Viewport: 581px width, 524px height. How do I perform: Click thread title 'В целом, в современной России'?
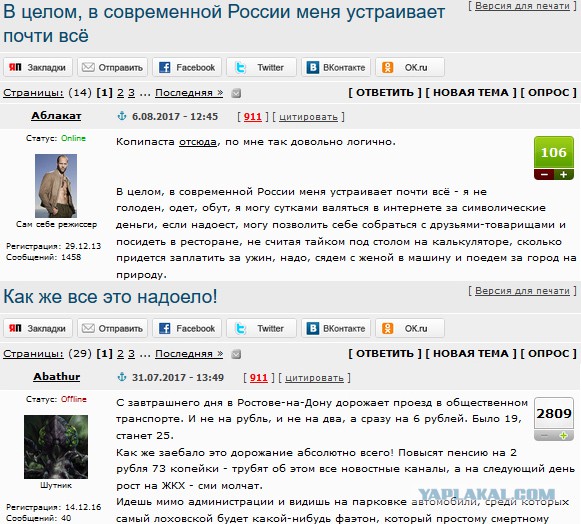(224, 24)
